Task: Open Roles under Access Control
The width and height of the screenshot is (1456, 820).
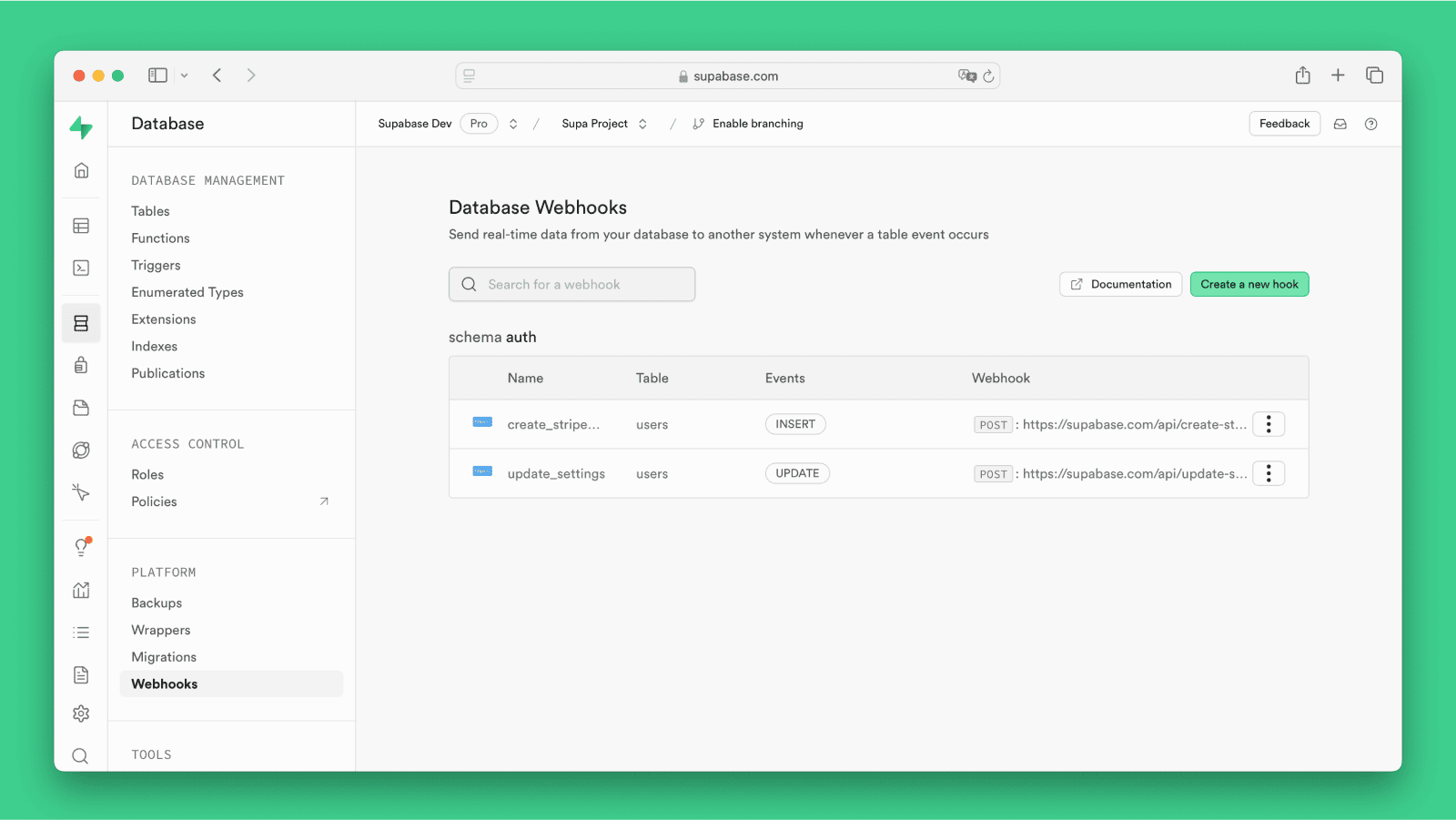Action: (147, 475)
